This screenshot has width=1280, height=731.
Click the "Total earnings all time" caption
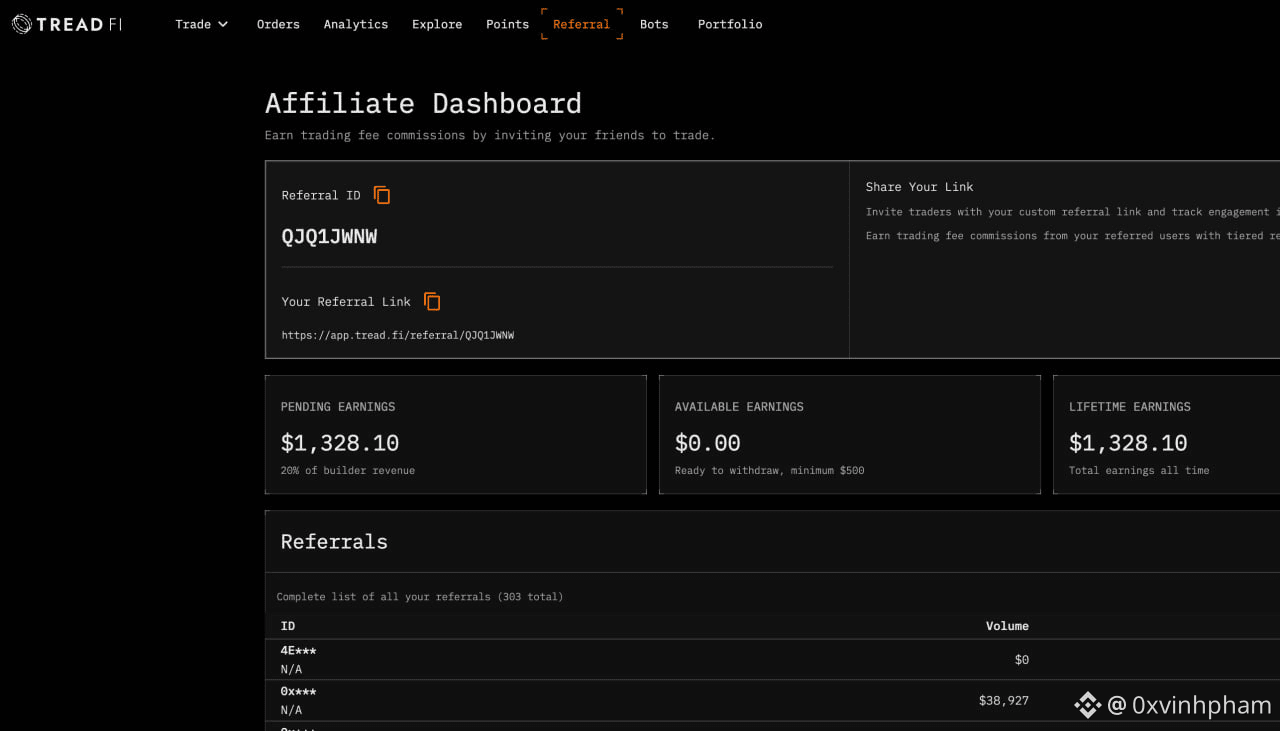pos(1139,471)
